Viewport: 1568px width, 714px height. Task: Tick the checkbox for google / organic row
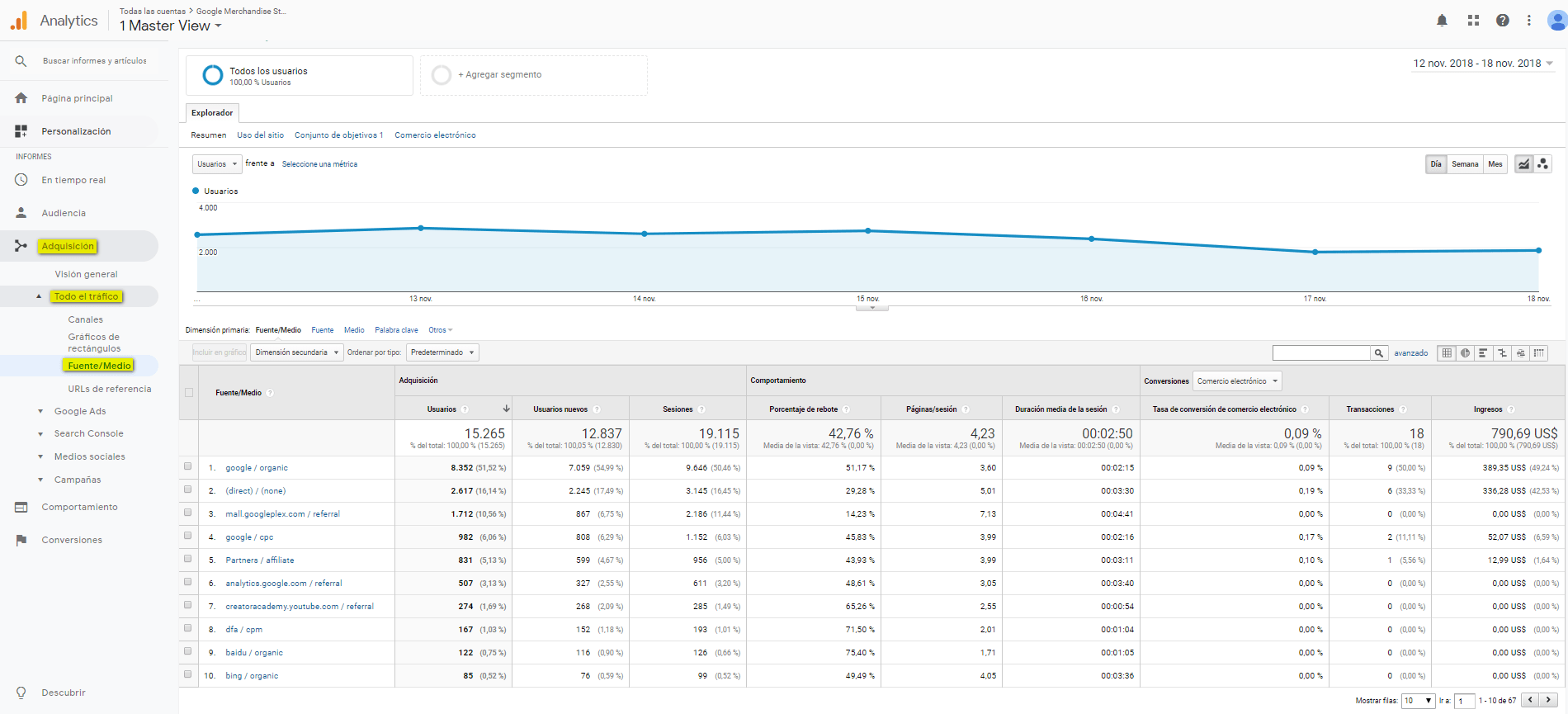click(188, 466)
